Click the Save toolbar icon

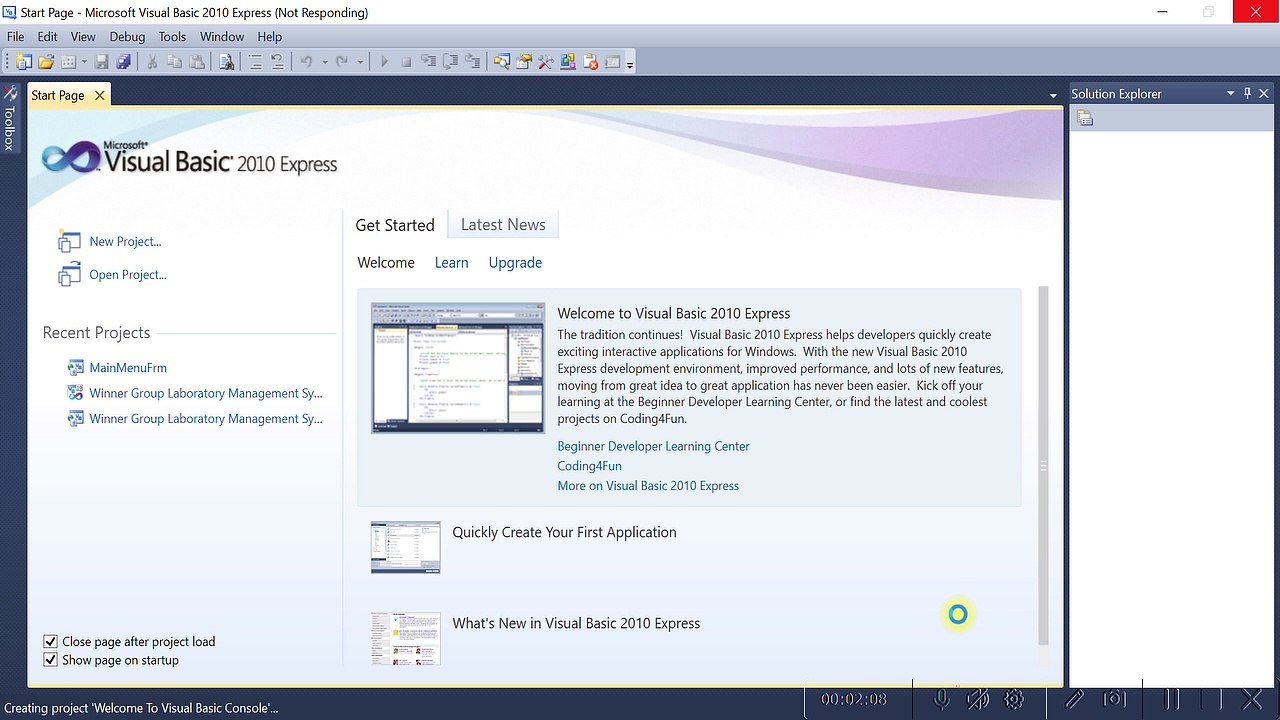(x=102, y=62)
